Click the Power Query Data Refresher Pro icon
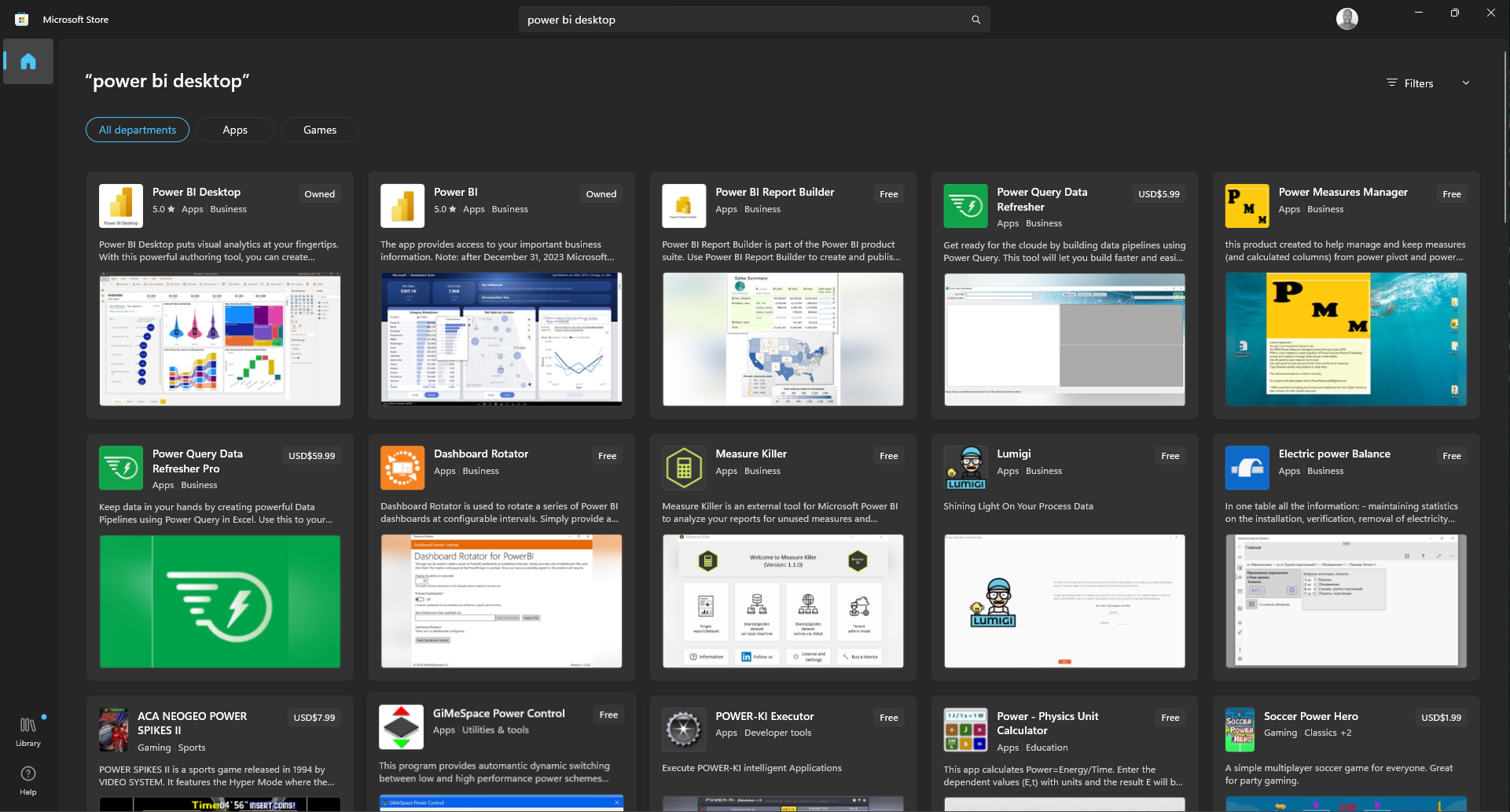The width and height of the screenshot is (1510, 812). (x=121, y=468)
